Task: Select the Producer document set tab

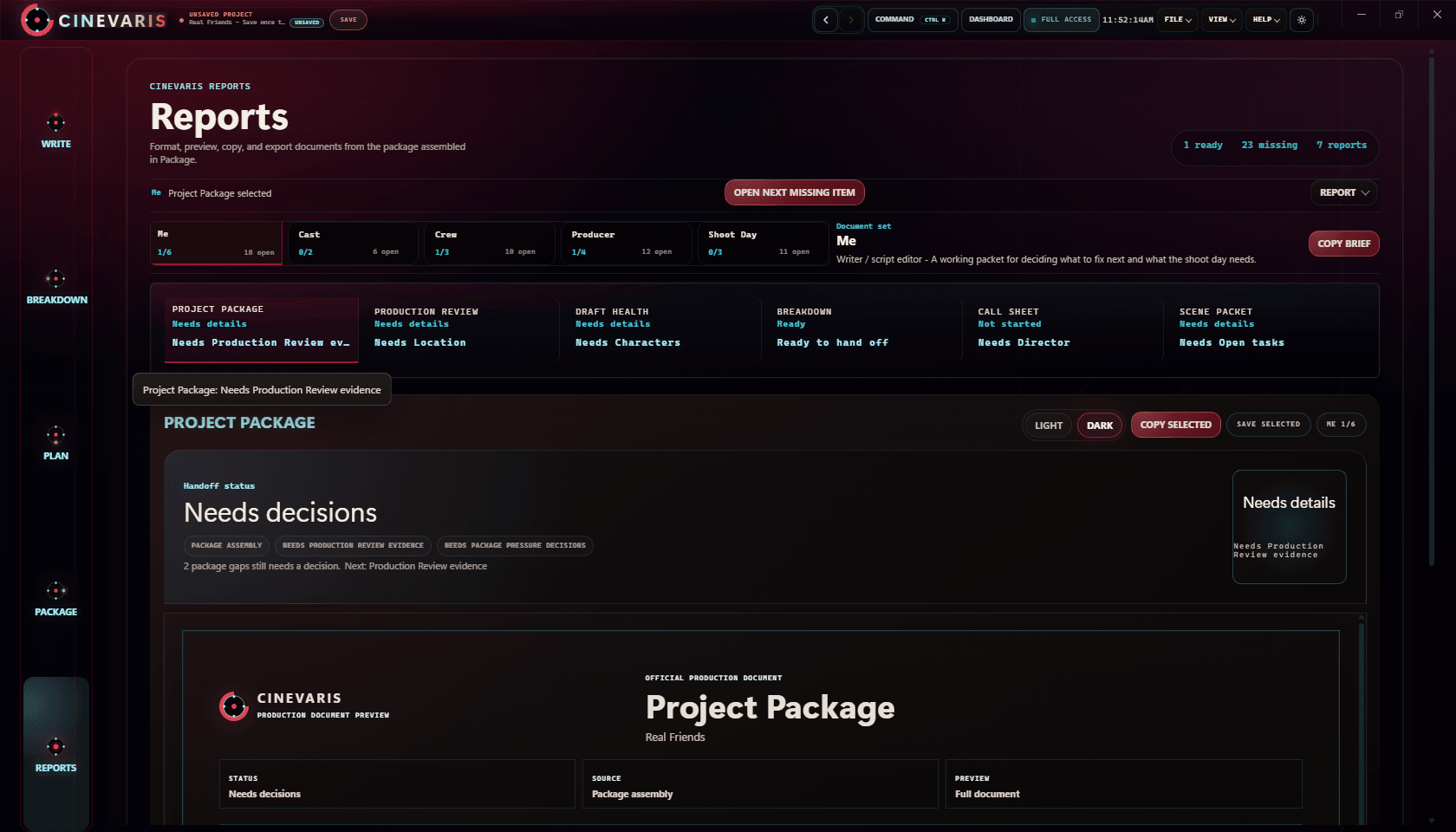Action: [x=626, y=243]
